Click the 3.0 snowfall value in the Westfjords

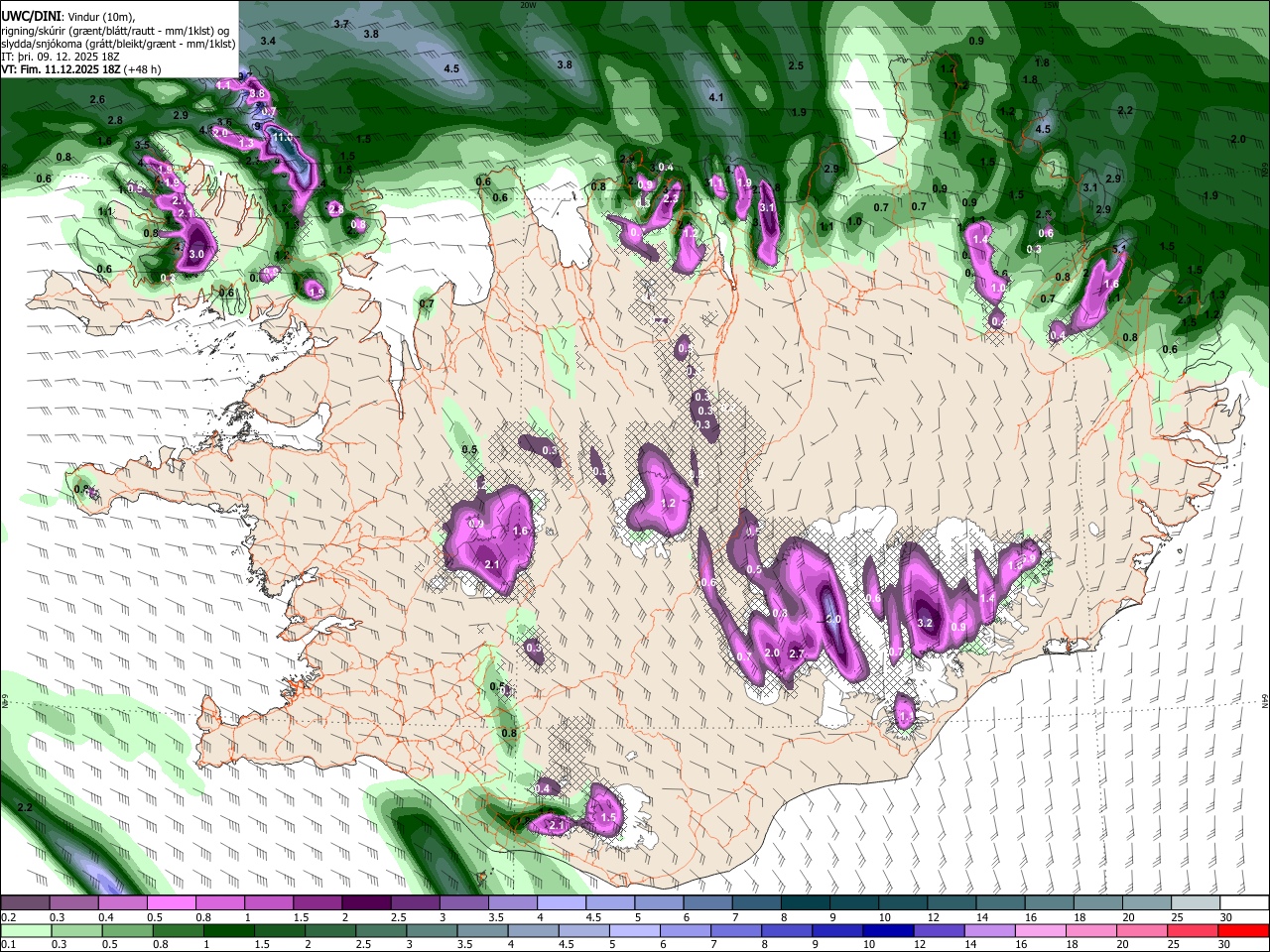(196, 255)
